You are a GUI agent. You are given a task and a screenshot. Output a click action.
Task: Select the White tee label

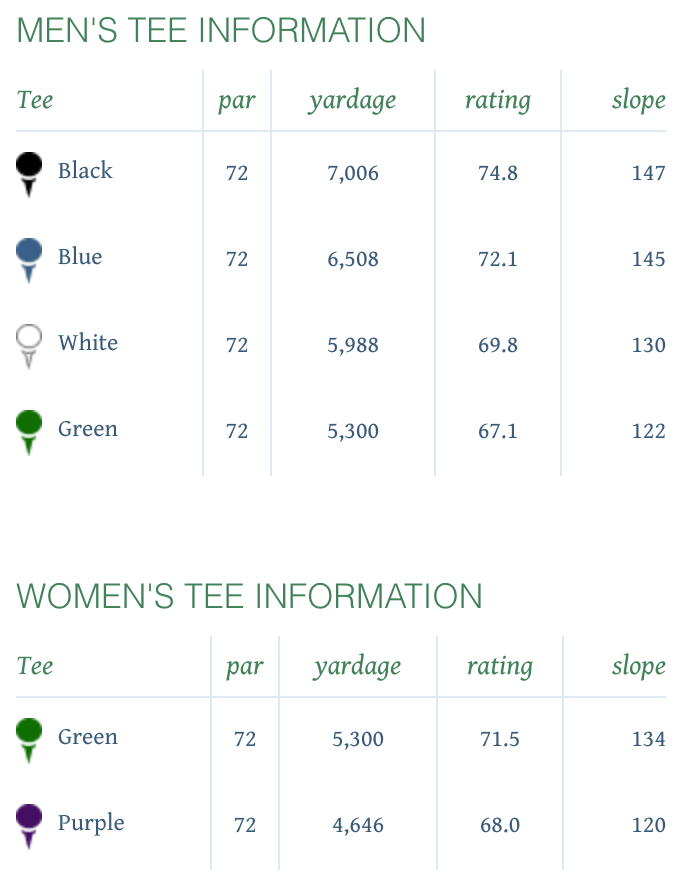[x=88, y=343]
